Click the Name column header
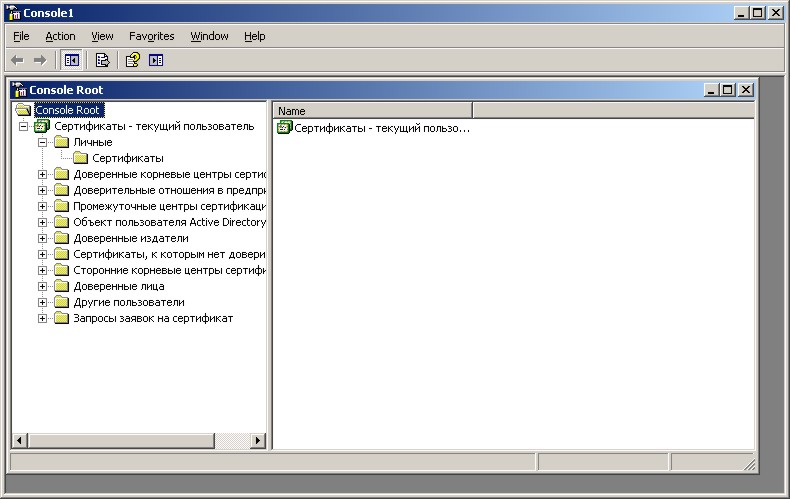The height and width of the screenshot is (499, 790). tap(372, 111)
